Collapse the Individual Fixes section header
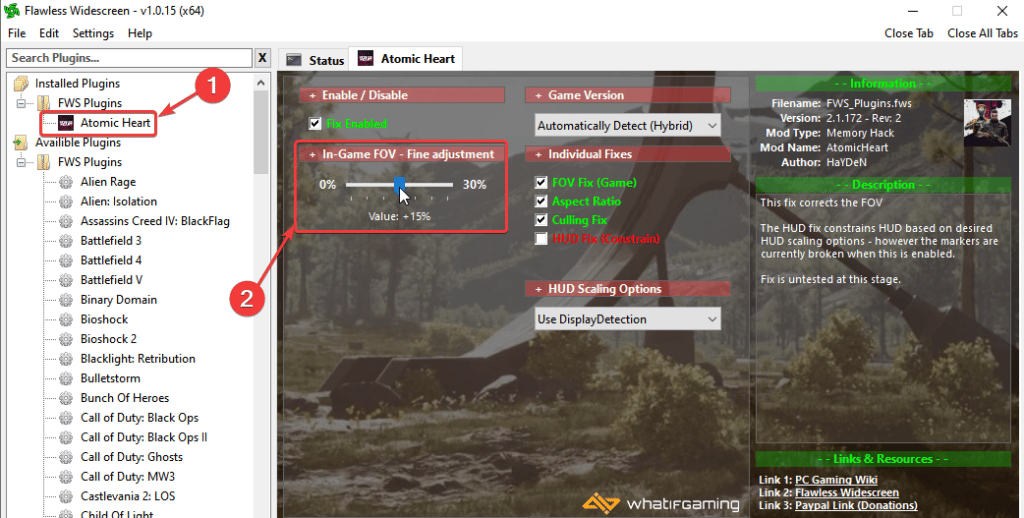This screenshot has width=1024, height=518. (x=628, y=154)
